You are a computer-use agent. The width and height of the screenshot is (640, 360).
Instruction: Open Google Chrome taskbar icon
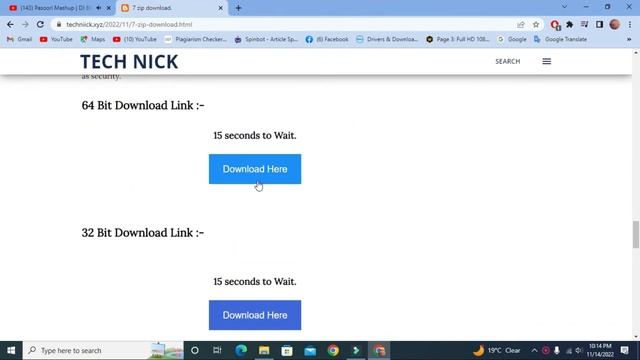click(333, 351)
